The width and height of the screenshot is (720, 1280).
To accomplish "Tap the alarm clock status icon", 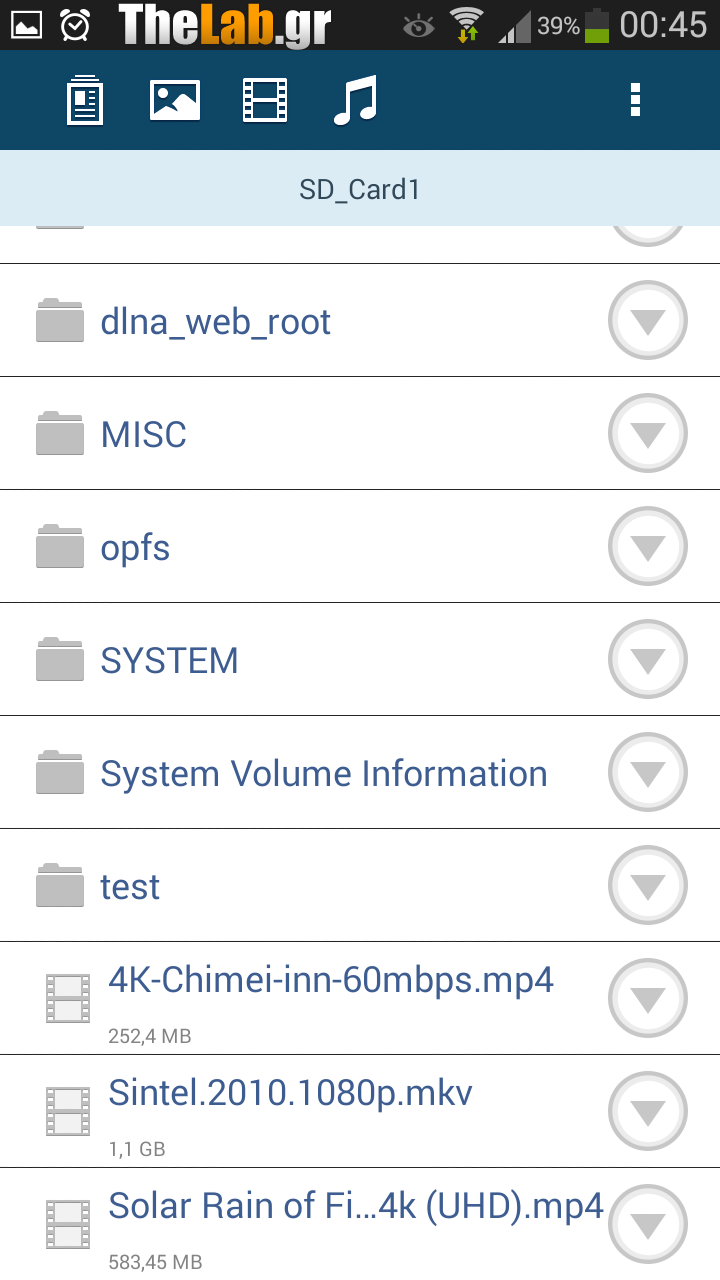I will (75, 25).
